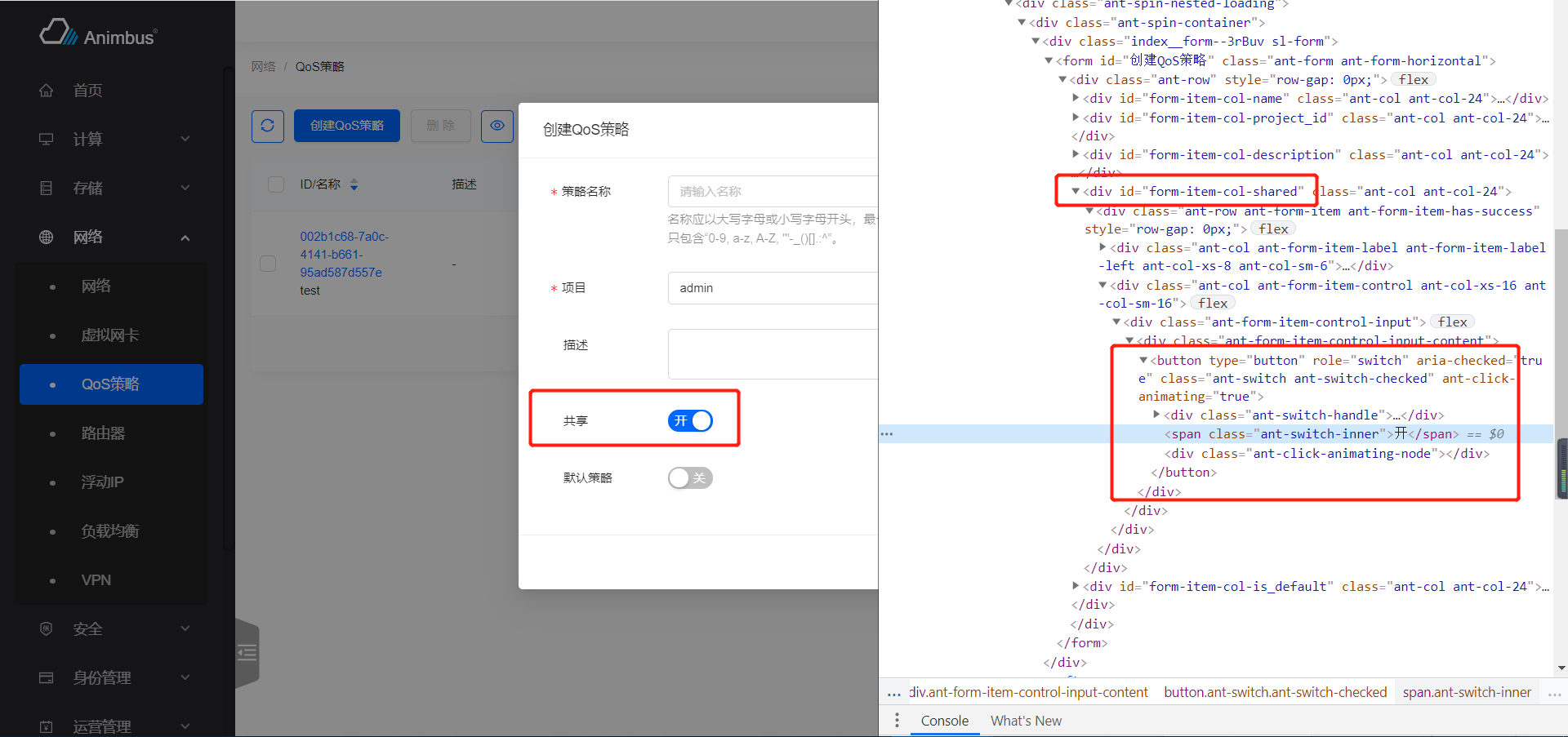The height and width of the screenshot is (737, 1568).
Task: Click the home icon in sidebar
Action: click(47, 91)
